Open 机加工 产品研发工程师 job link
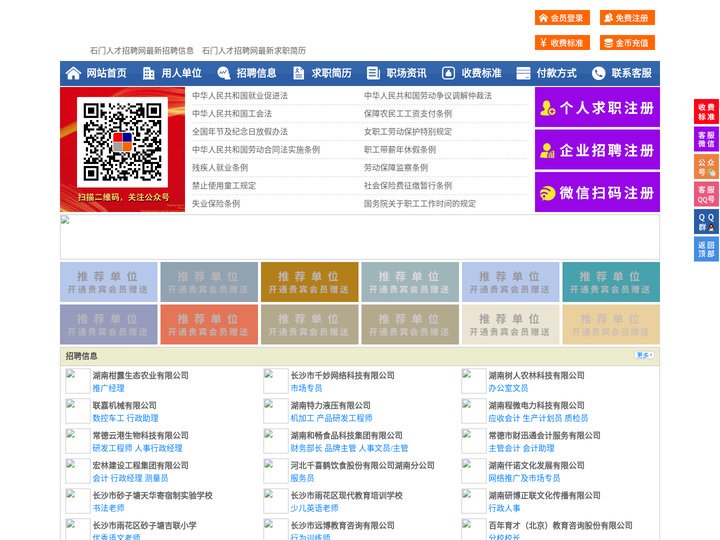 click(x=331, y=418)
